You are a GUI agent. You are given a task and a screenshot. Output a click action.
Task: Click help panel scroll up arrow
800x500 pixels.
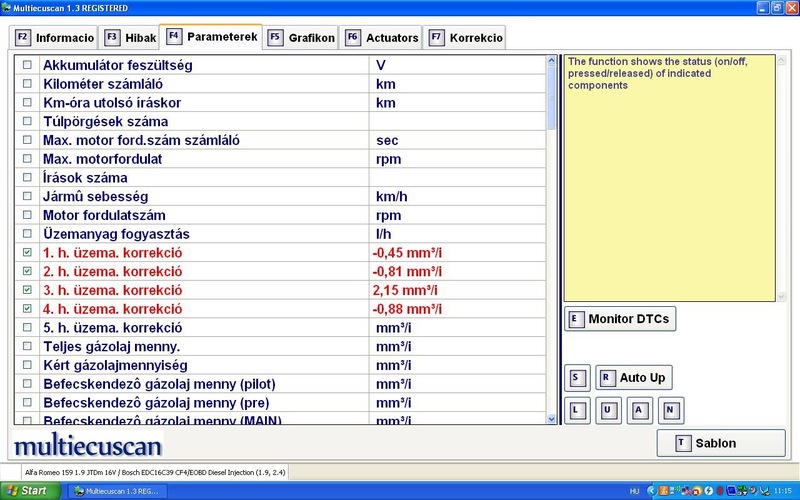781,60
